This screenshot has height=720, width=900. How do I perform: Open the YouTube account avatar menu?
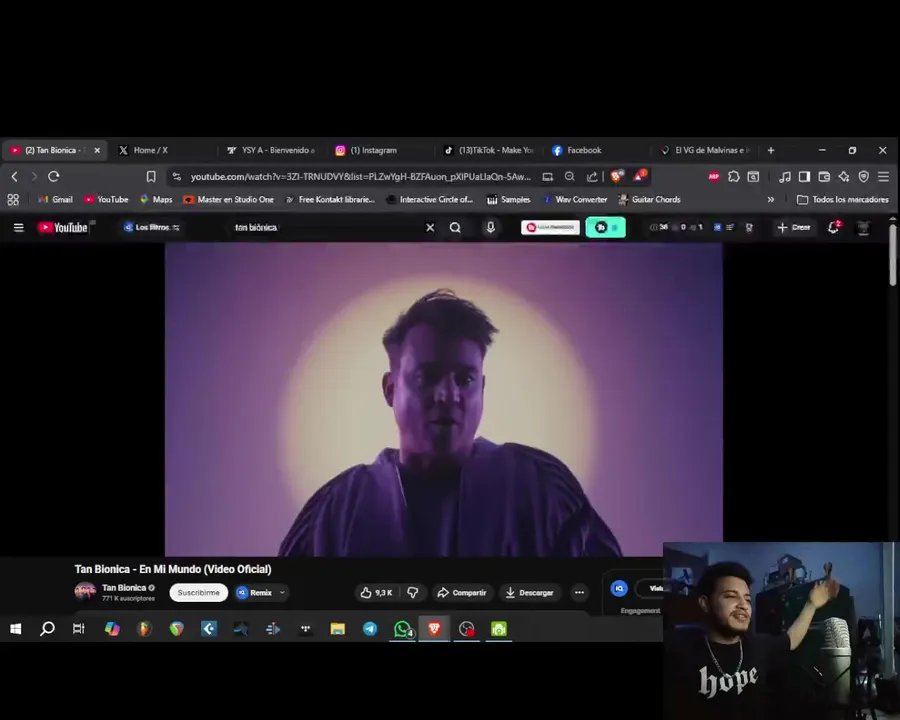click(x=863, y=227)
